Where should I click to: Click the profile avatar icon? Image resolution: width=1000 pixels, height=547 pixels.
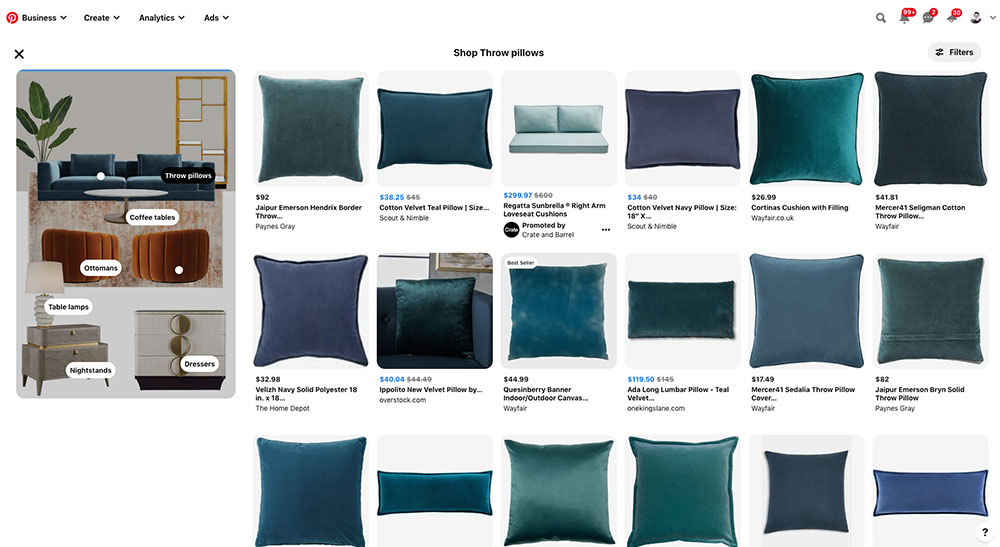point(976,18)
